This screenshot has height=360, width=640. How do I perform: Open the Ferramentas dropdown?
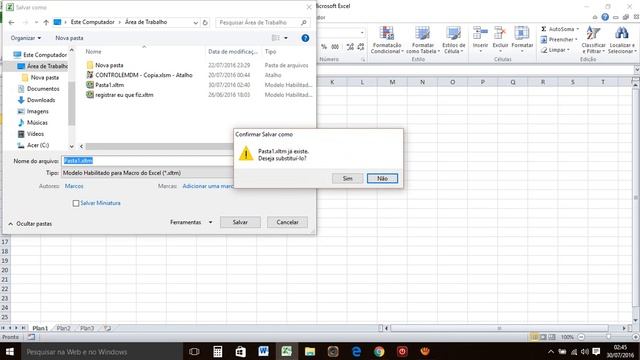coord(191,222)
